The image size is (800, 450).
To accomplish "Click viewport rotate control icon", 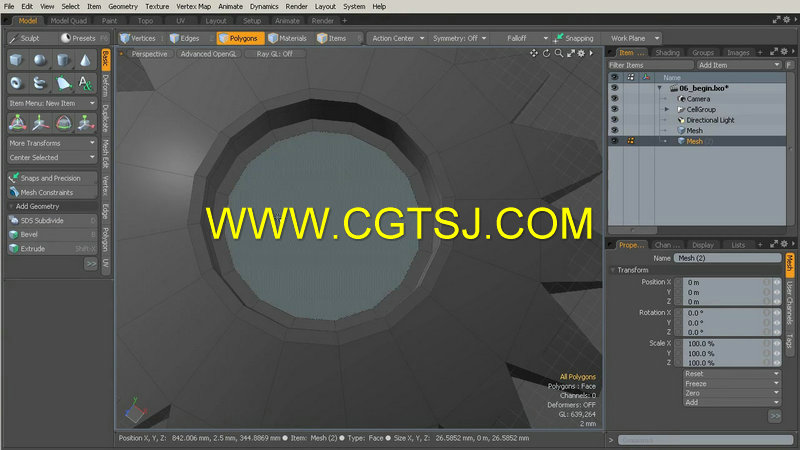I will click(546, 54).
